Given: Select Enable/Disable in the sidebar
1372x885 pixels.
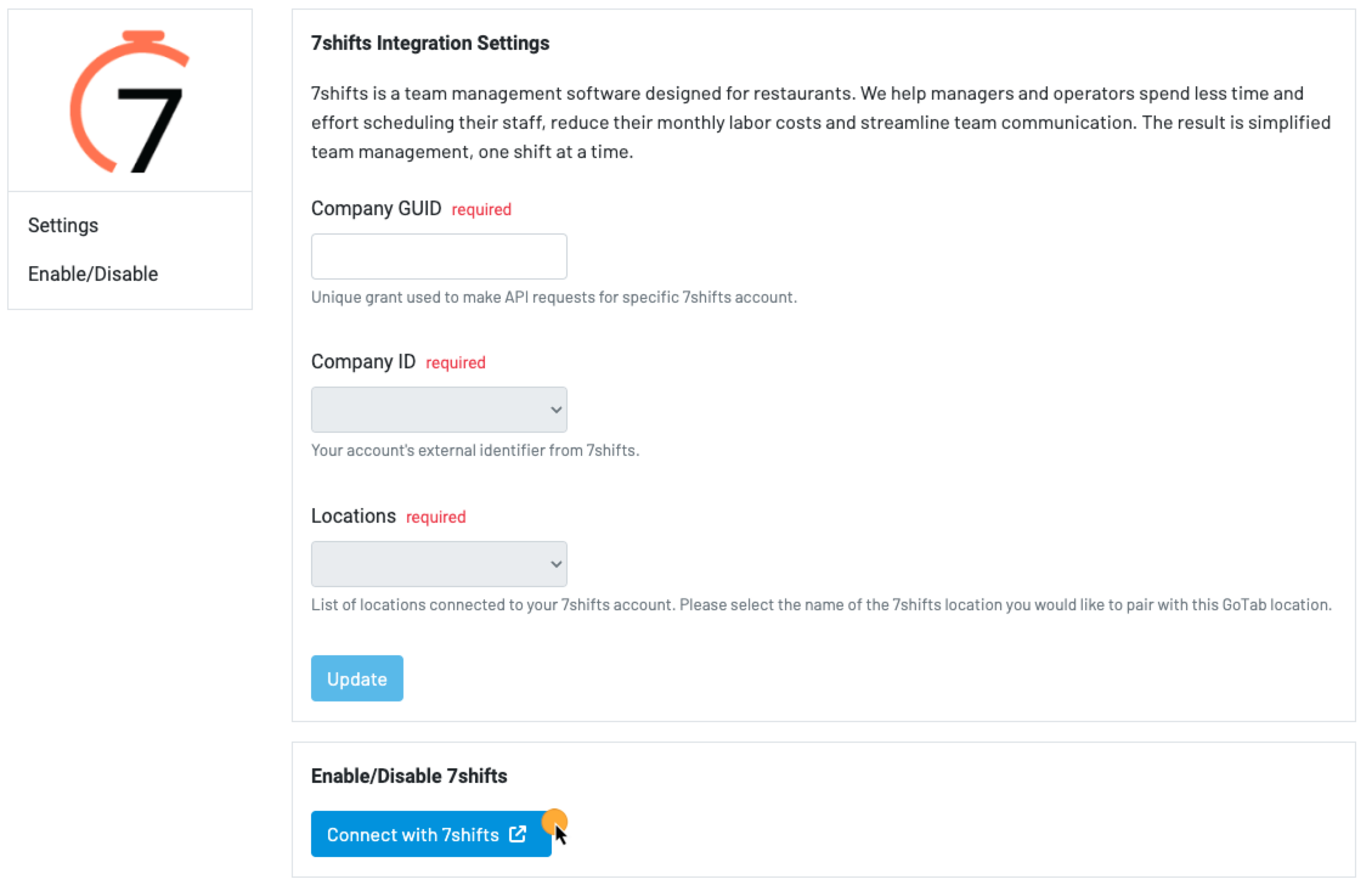Looking at the screenshot, I should [93, 274].
